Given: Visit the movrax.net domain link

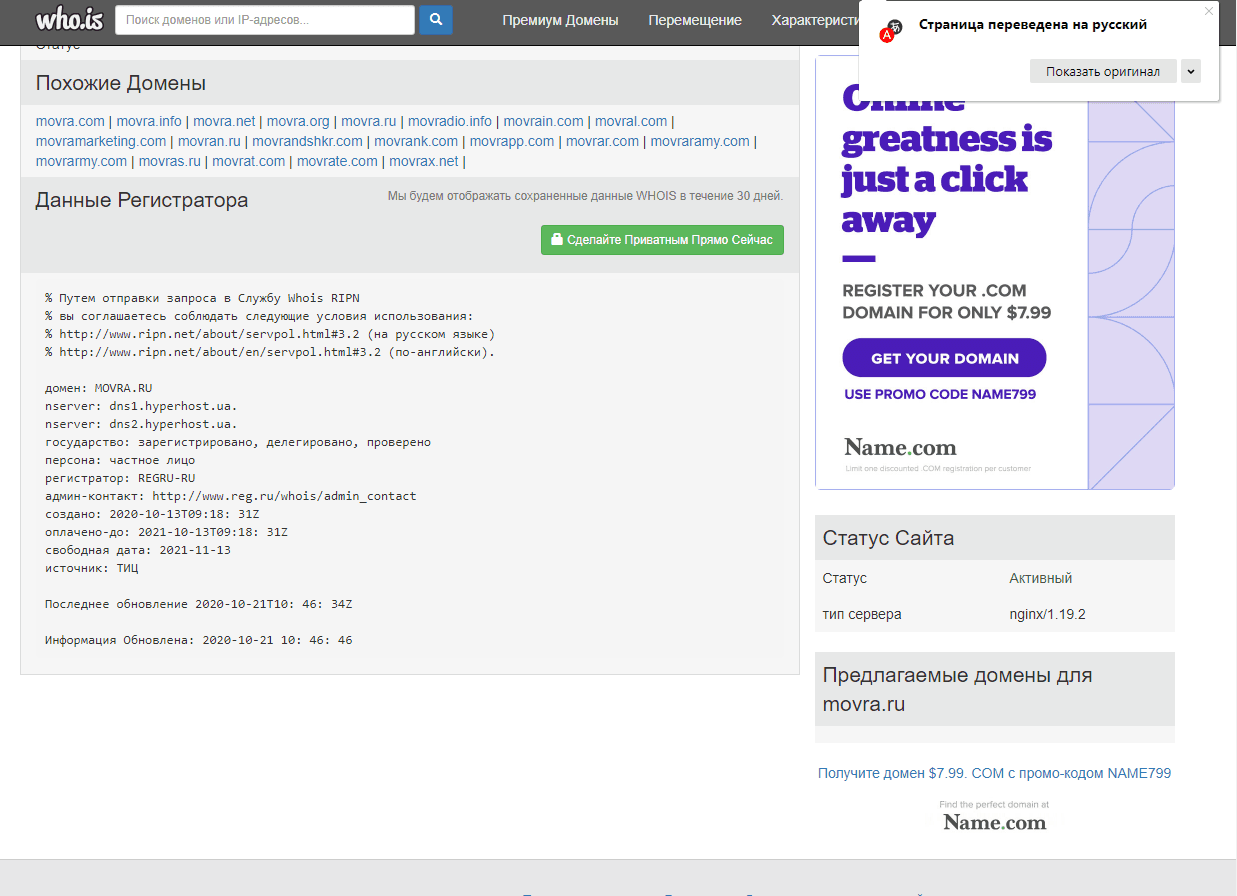Looking at the screenshot, I should coord(423,161).
